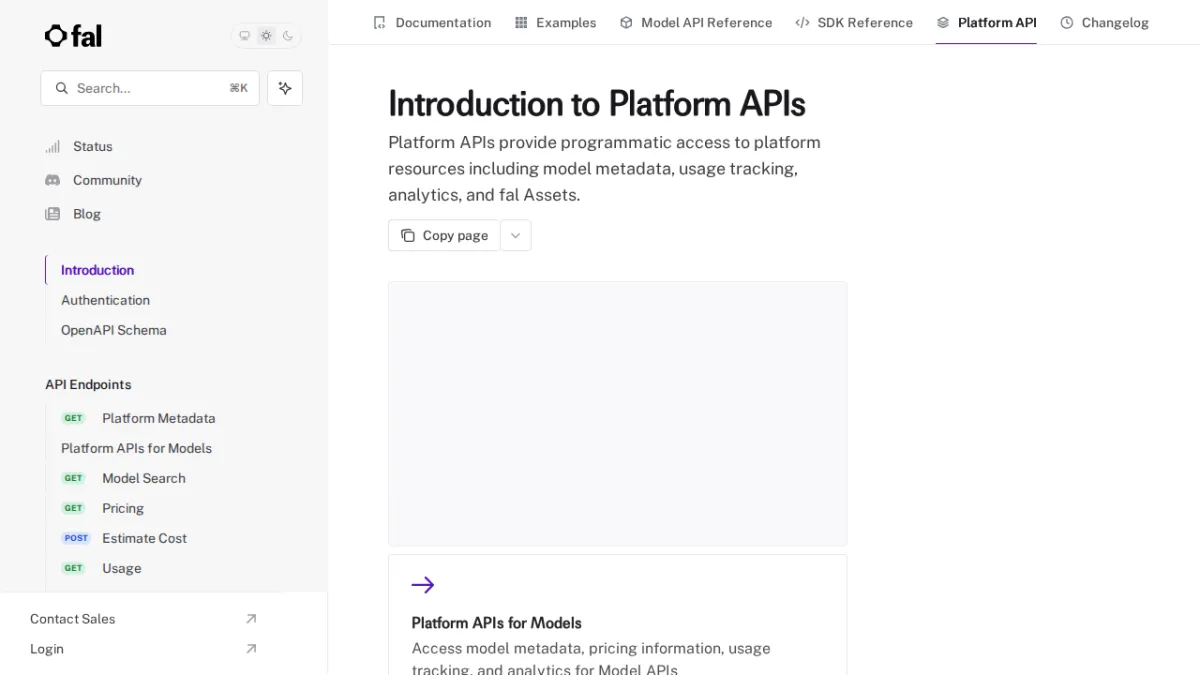1200x675 pixels.
Task: Open the Community link
Action: coord(107,180)
